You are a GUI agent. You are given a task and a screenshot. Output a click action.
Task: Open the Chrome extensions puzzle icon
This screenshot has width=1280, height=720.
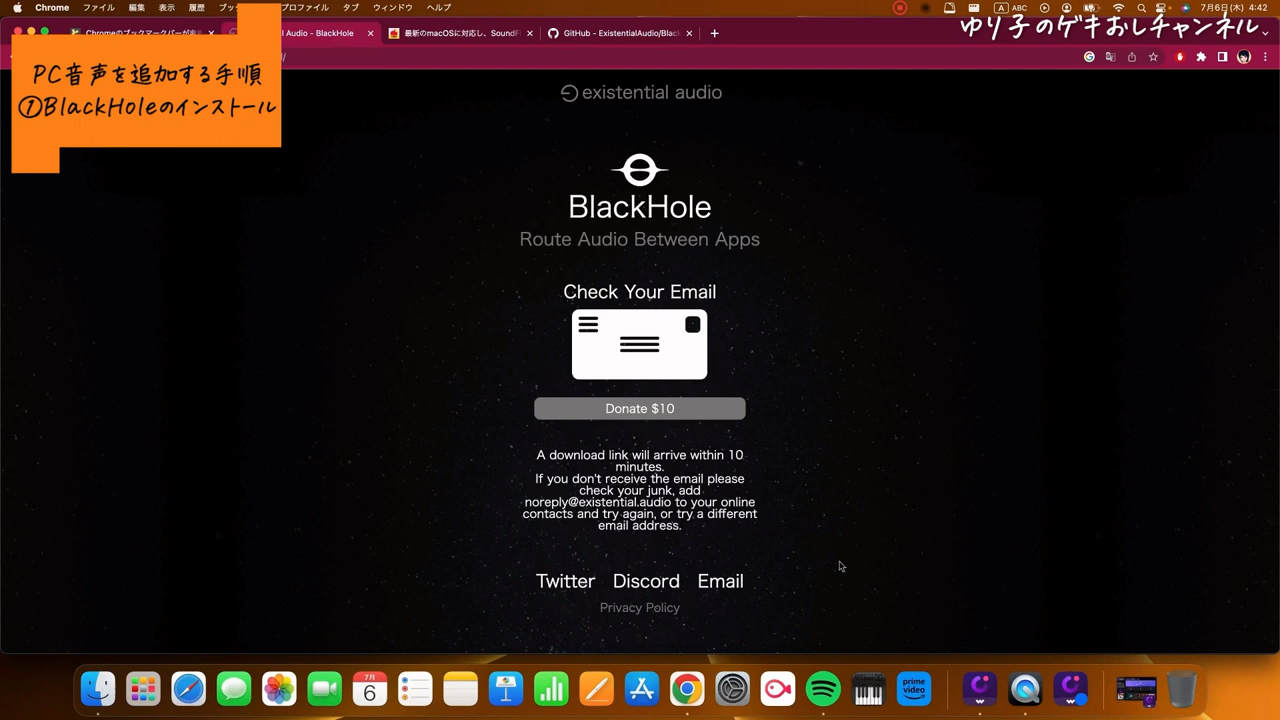coord(1201,57)
